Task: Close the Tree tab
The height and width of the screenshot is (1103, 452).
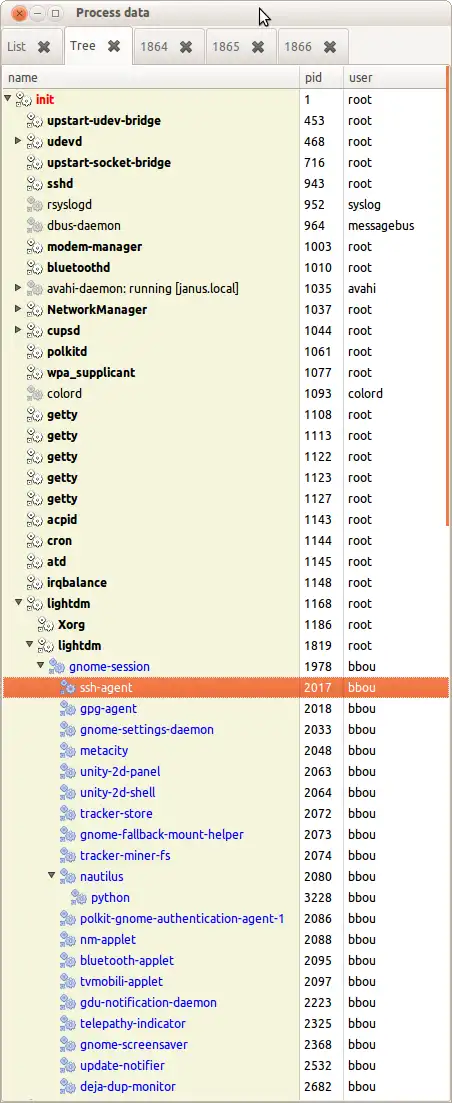Action: click(114, 46)
